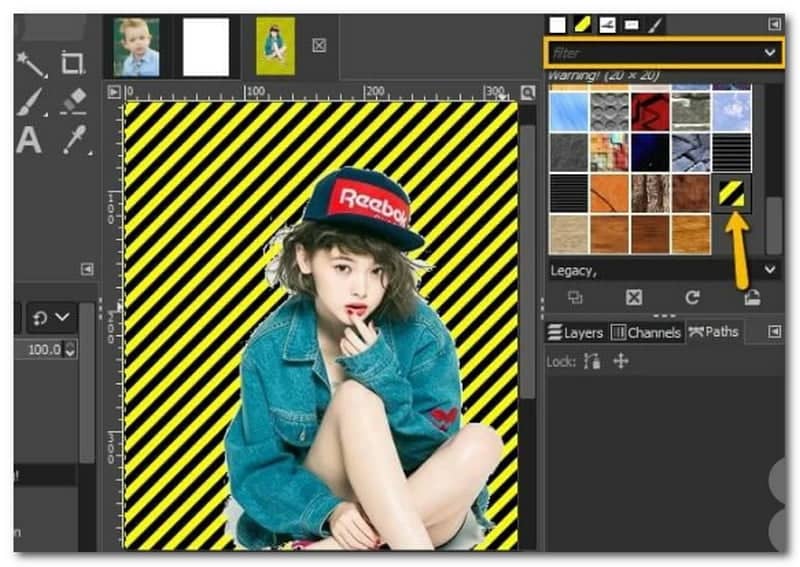Open the Layers tab
800x567 pixels.
(575, 332)
